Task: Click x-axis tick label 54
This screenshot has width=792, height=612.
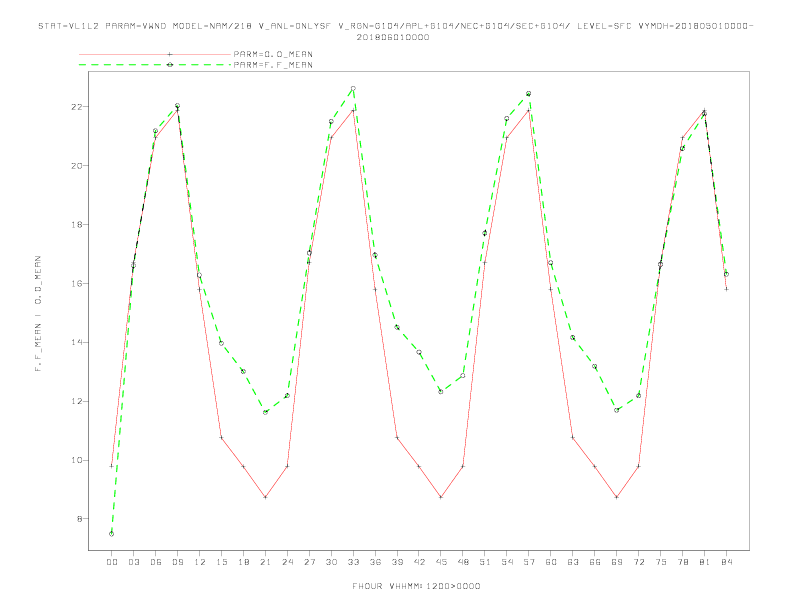Action: pos(507,562)
